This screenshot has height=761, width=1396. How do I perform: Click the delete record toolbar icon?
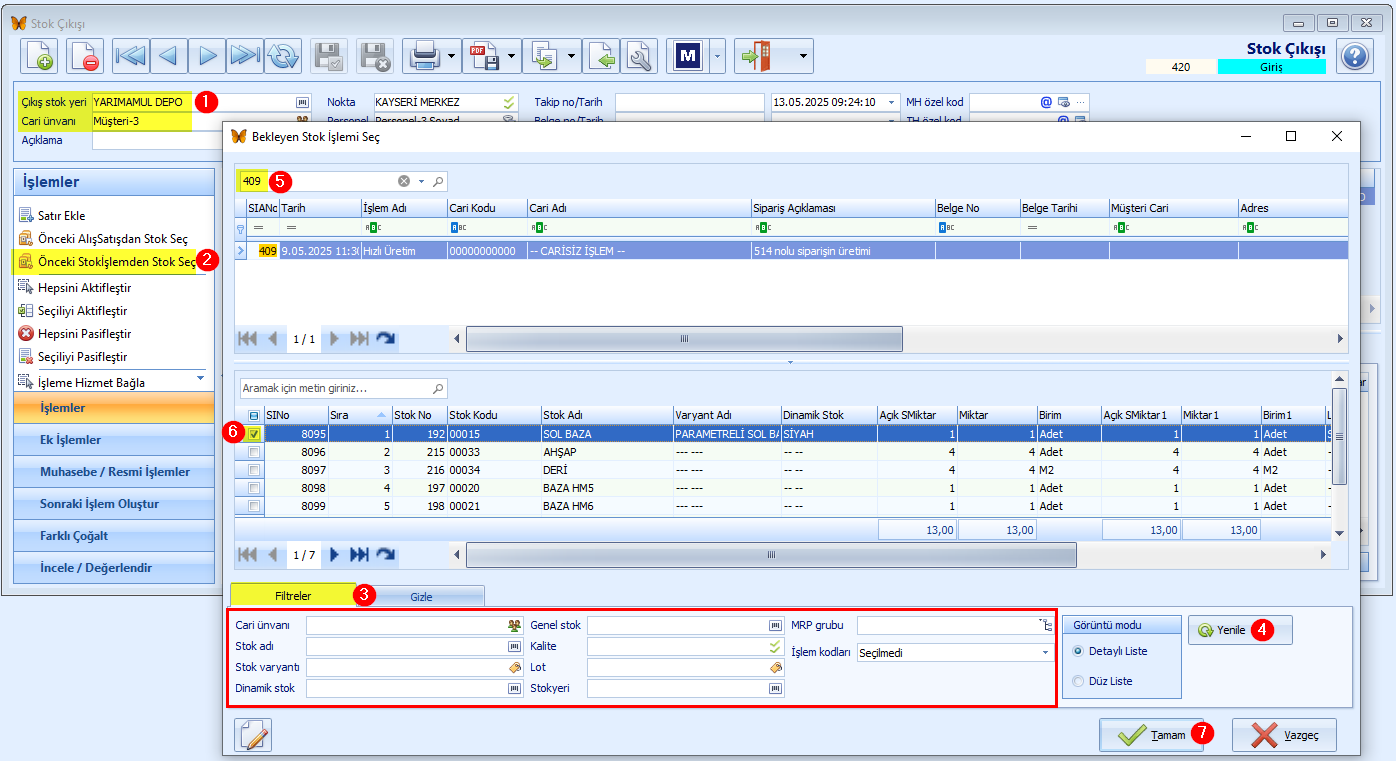[85, 56]
